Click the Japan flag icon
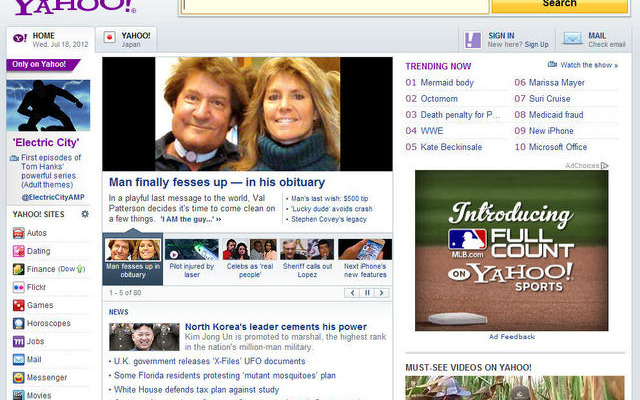The width and height of the screenshot is (640, 400). click(x=109, y=38)
